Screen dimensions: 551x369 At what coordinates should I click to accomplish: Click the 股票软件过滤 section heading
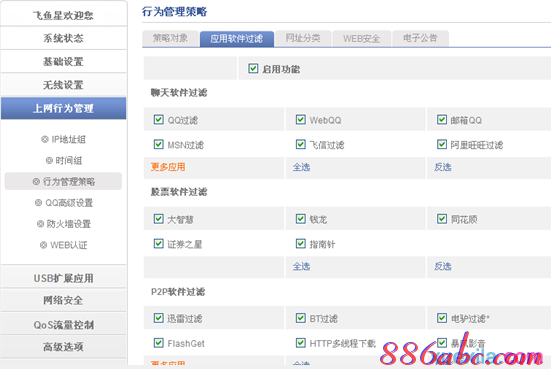(179, 192)
